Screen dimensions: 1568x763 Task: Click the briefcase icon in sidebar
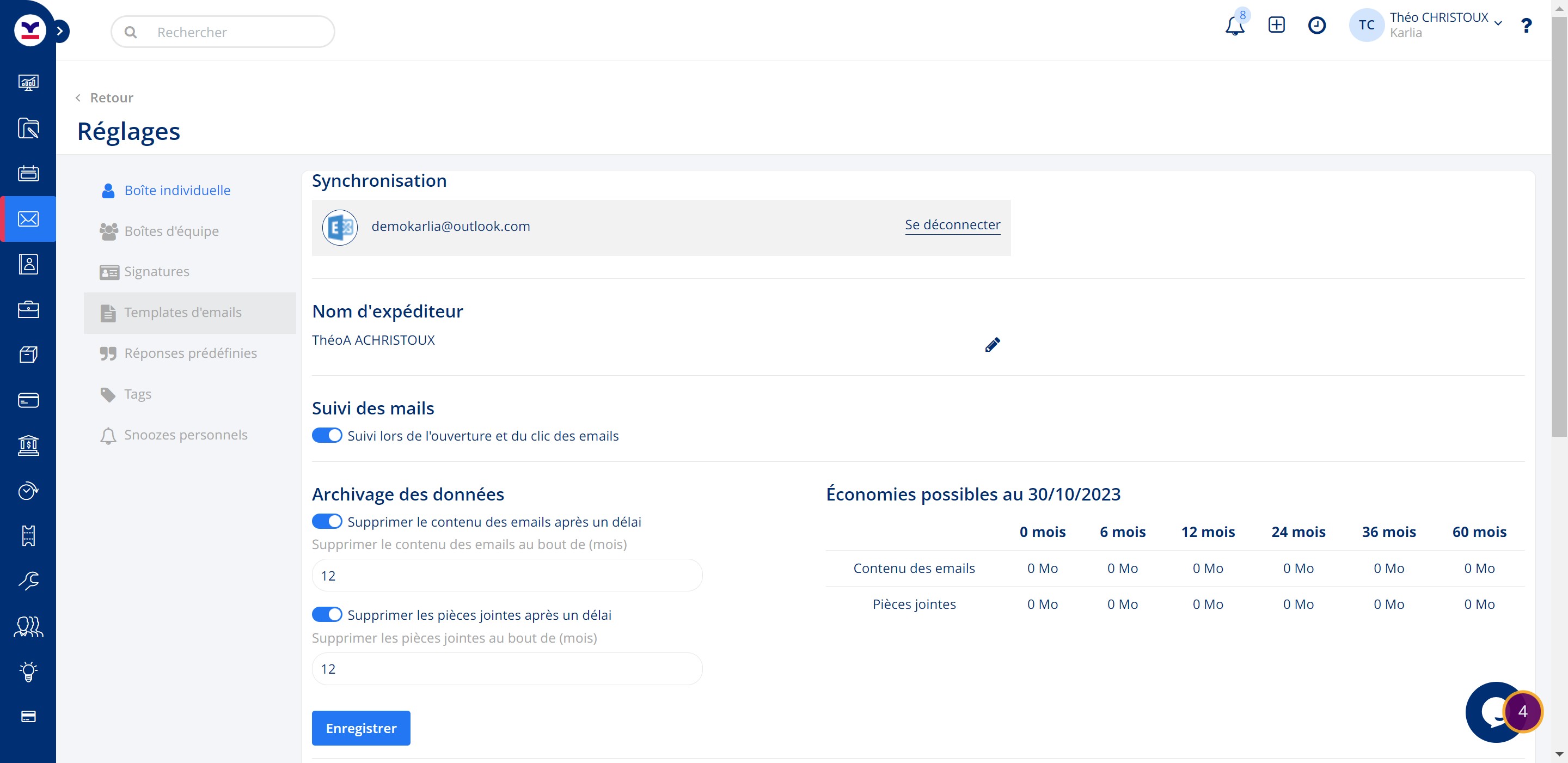coord(28,309)
